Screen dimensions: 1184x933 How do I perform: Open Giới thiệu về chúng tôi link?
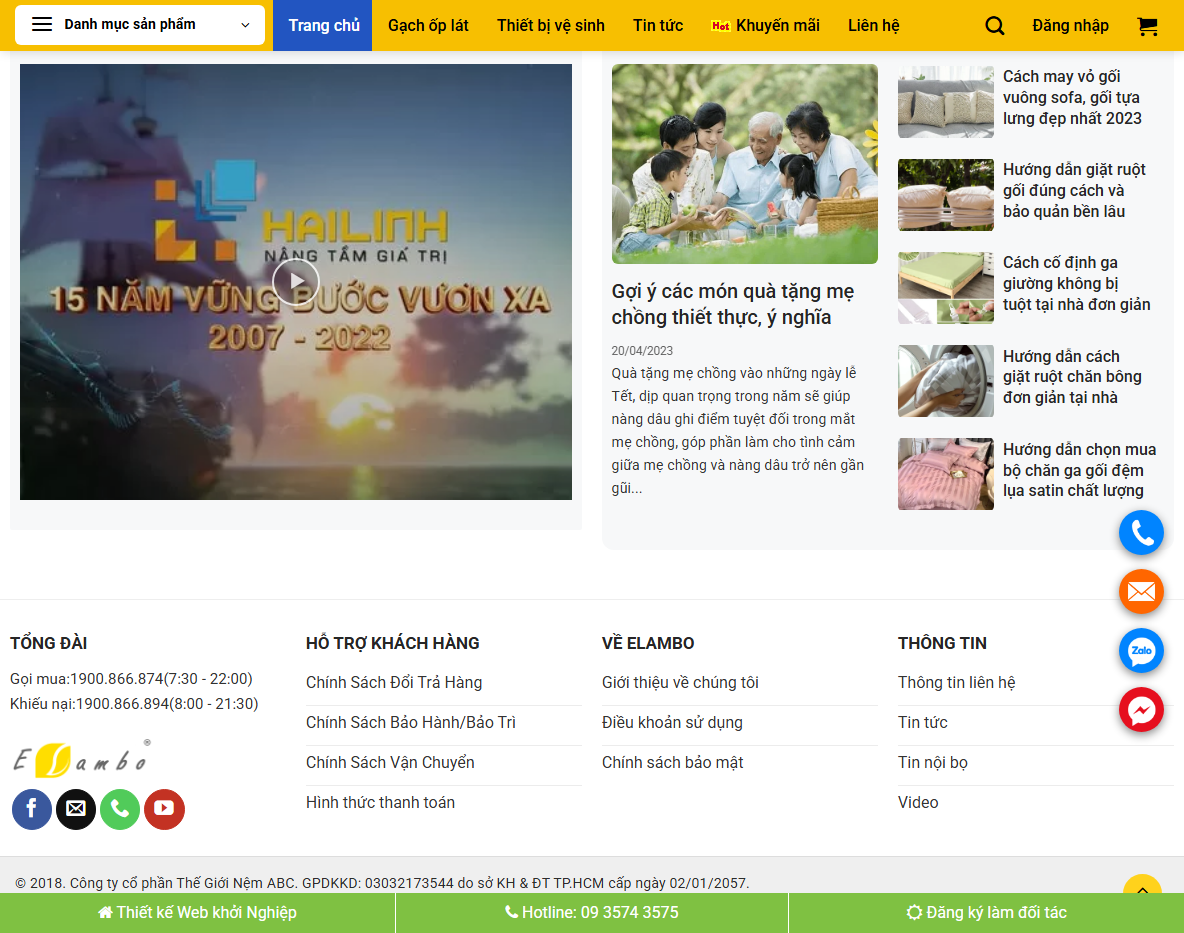pos(680,682)
